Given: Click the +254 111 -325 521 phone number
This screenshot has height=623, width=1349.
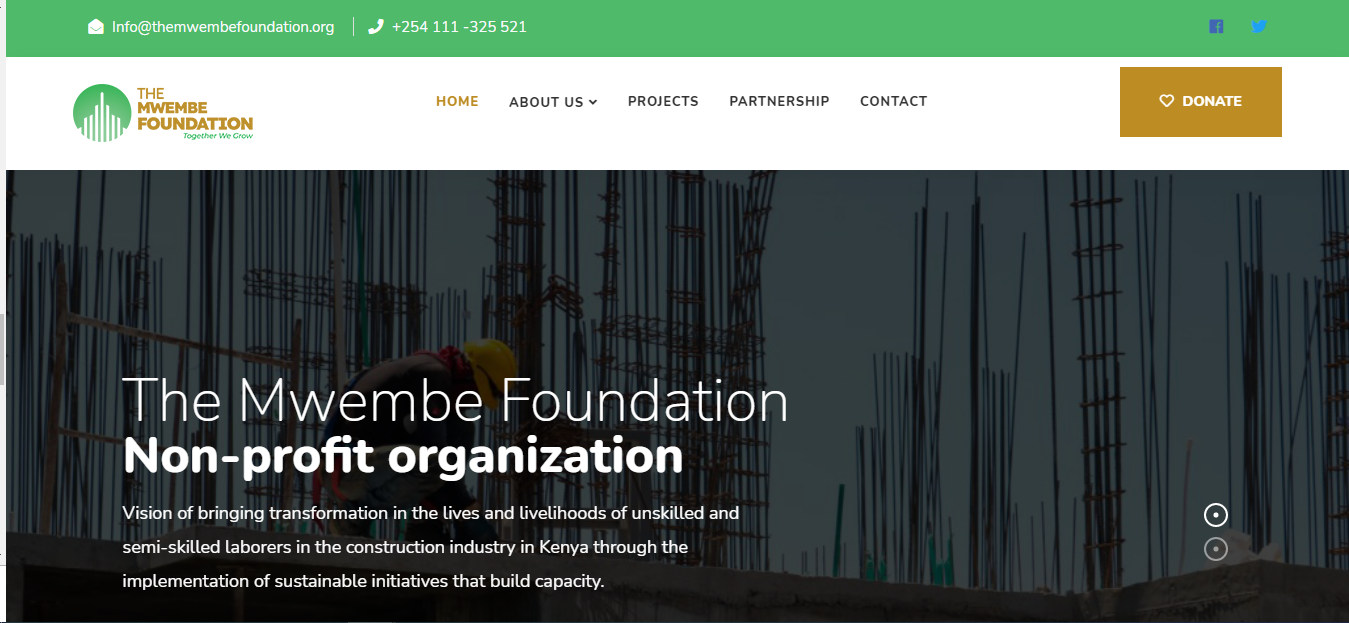Looking at the screenshot, I should click(x=459, y=27).
